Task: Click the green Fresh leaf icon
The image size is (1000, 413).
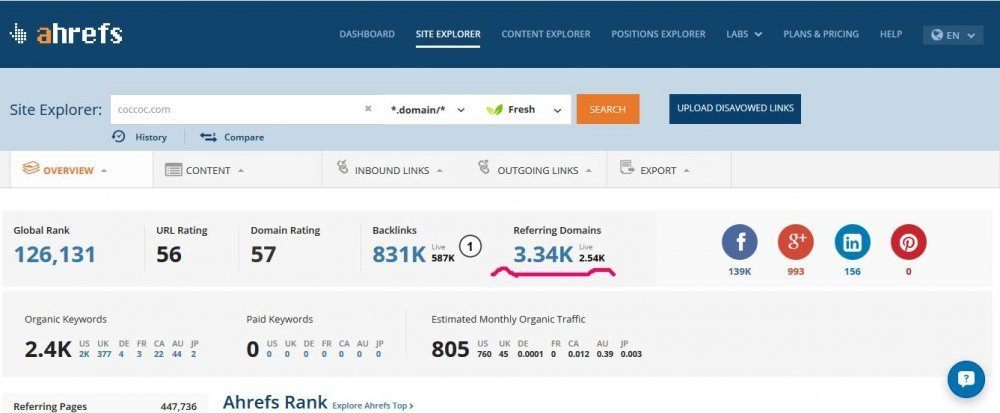Action: pos(494,110)
